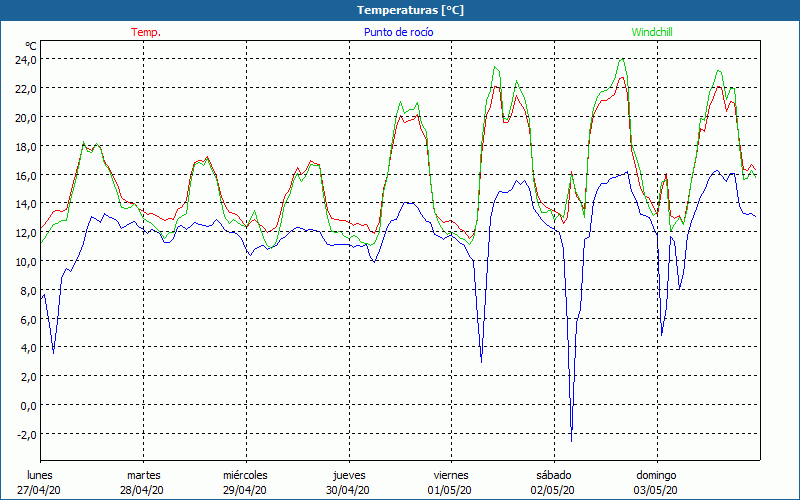This screenshot has width=800, height=500.
Task: Click the 'lunes' day label
Action: click(40, 475)
